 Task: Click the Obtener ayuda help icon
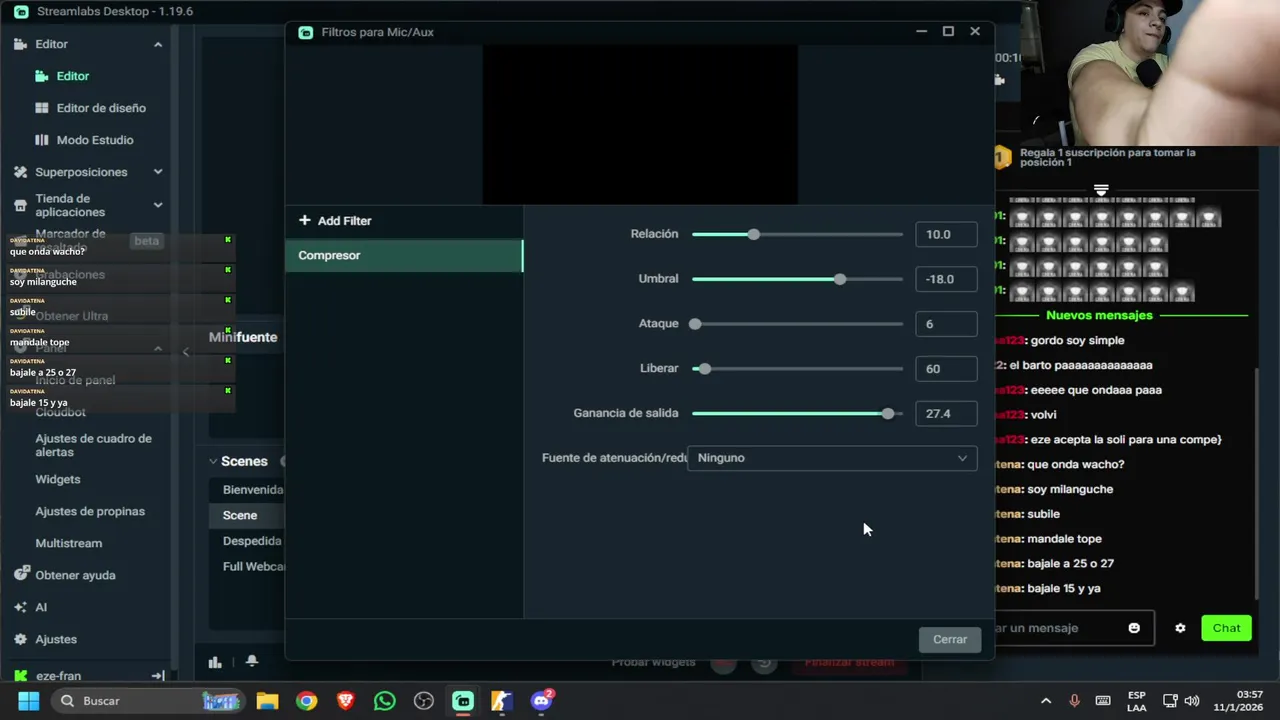(x=20, y=575)
